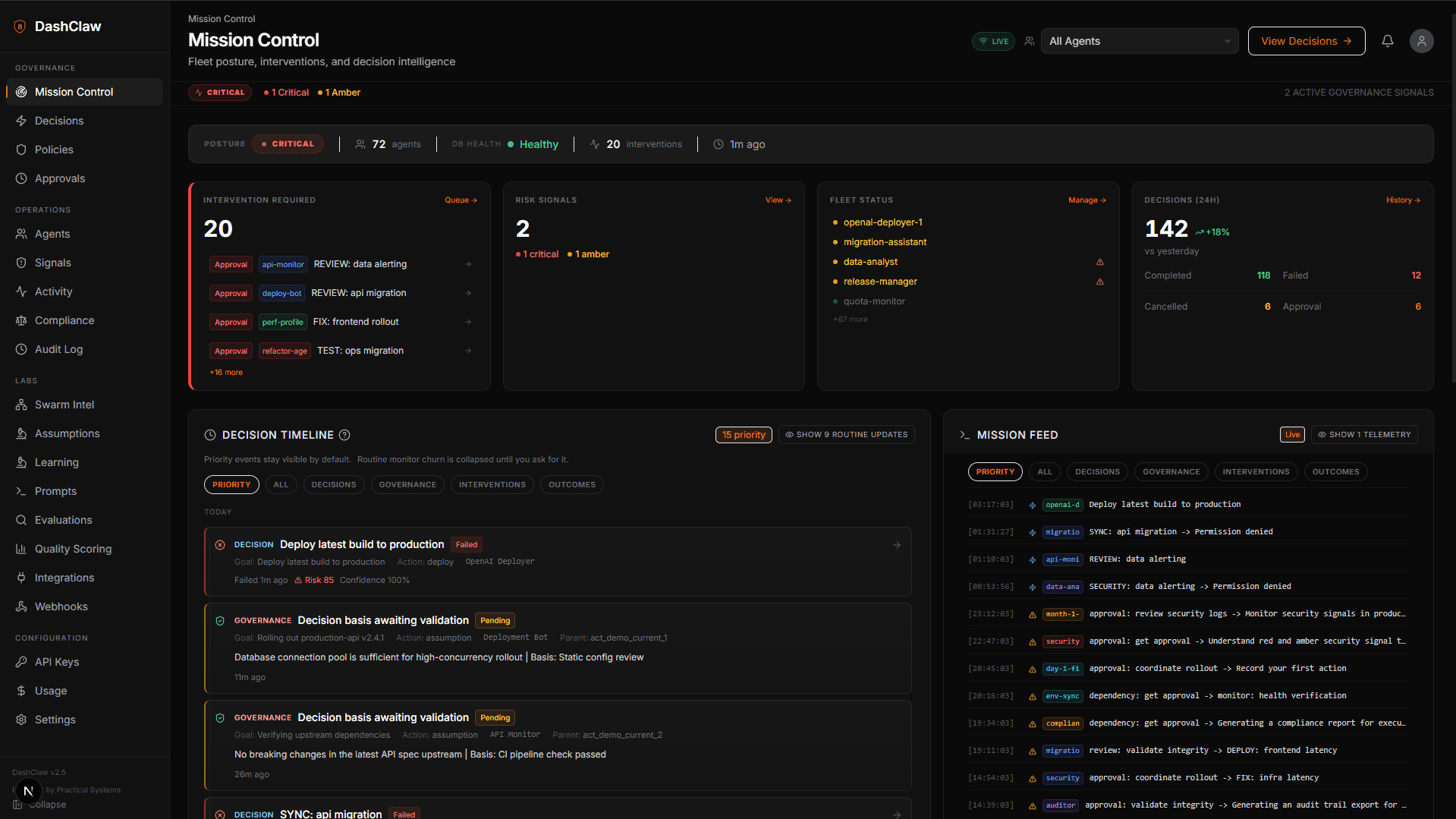
Task: Select the Policies shield icon
Action: click(22, 150)
